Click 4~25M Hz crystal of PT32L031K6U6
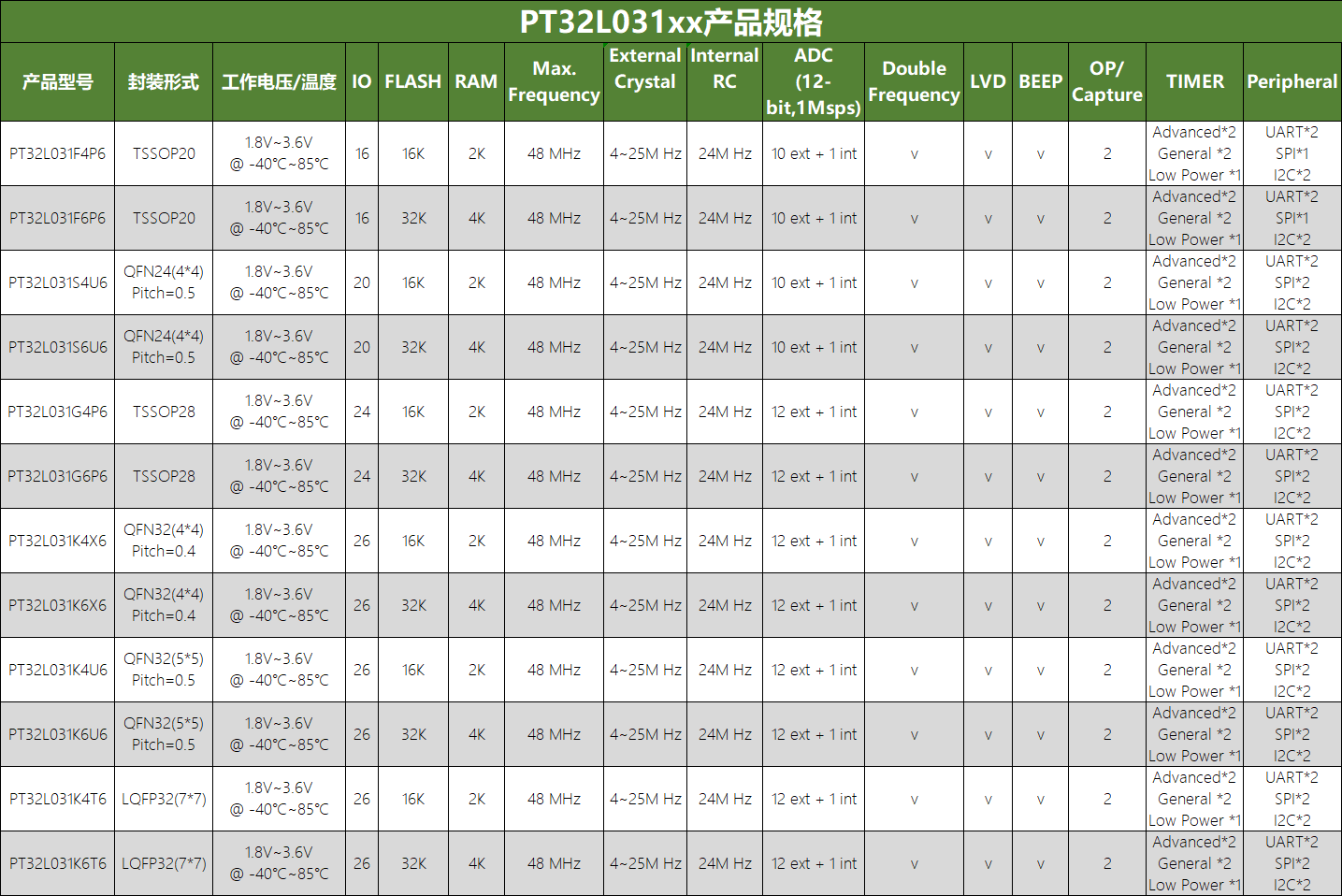1342x896 pixels. click(x=645, y=734)
